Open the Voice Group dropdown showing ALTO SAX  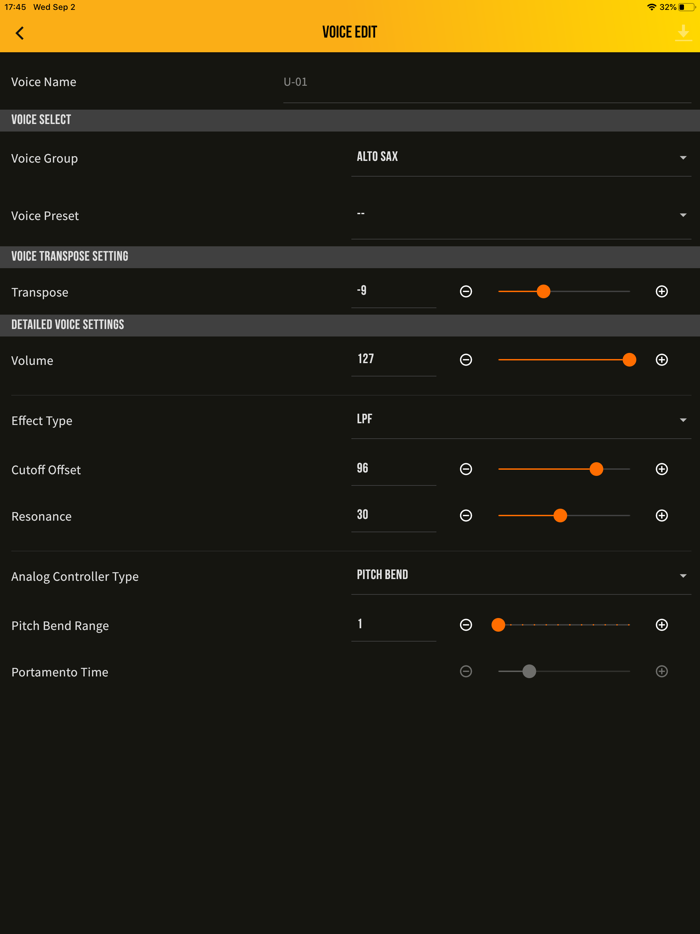(520, 157)
